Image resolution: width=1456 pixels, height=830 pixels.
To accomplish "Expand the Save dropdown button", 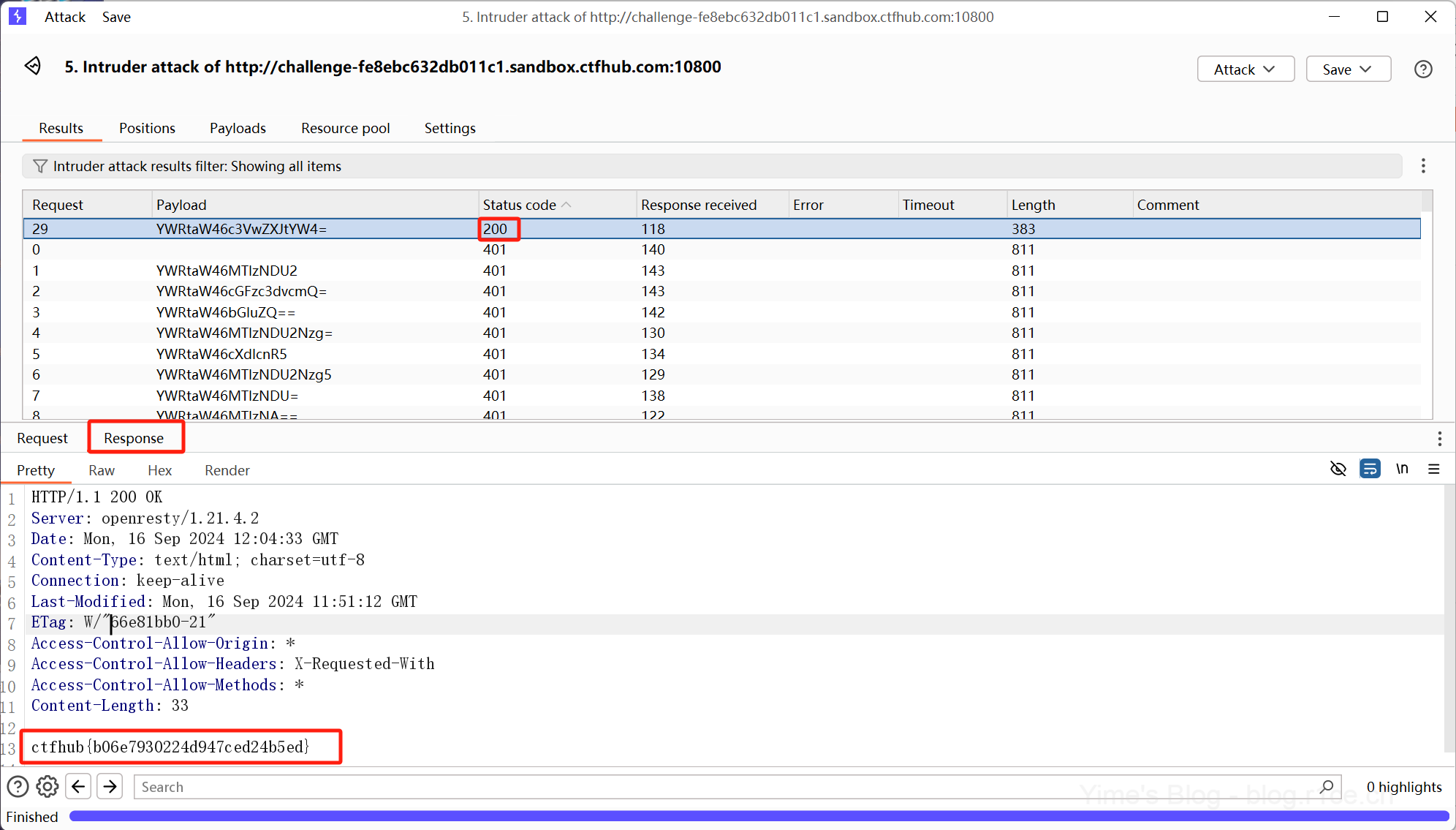I will pyautogui.click(x=1348, y=69).
